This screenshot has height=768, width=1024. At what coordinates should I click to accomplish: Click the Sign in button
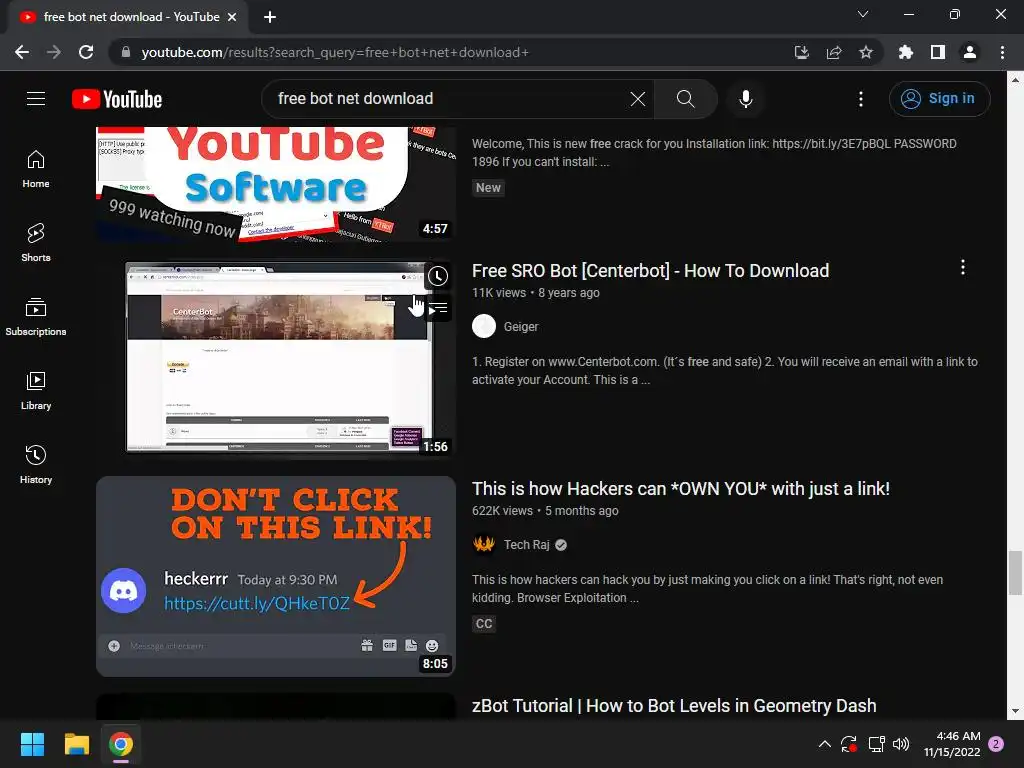point(939,99)
